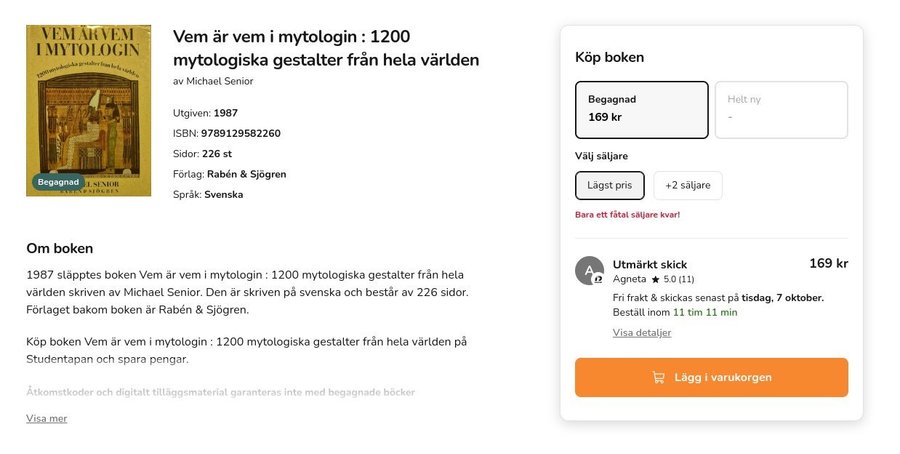Click the book title heading
This screenshot has width=900, height=454.
326,48
